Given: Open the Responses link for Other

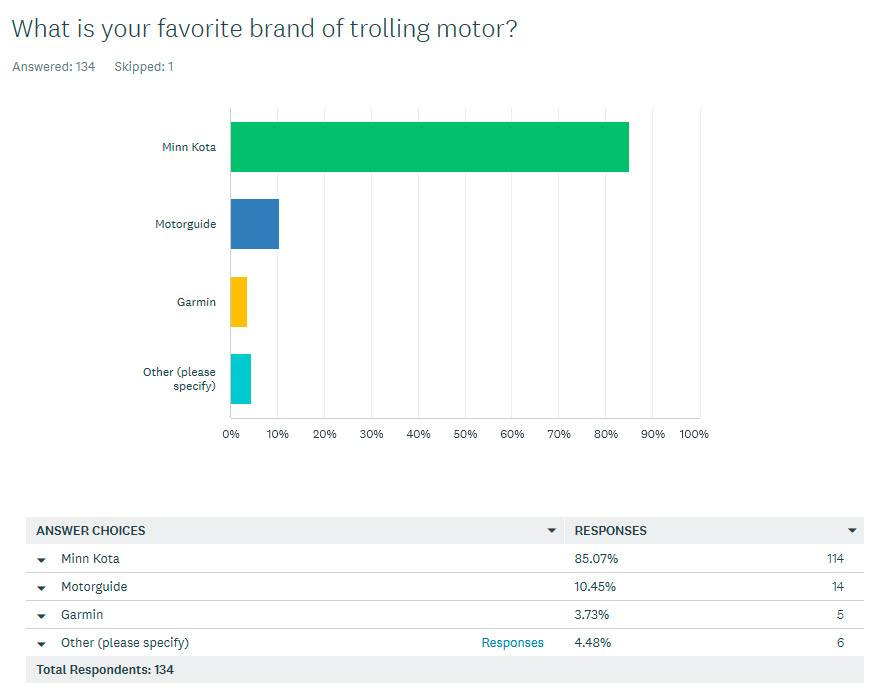Looking at the screenshot, I should pos(513,643).
